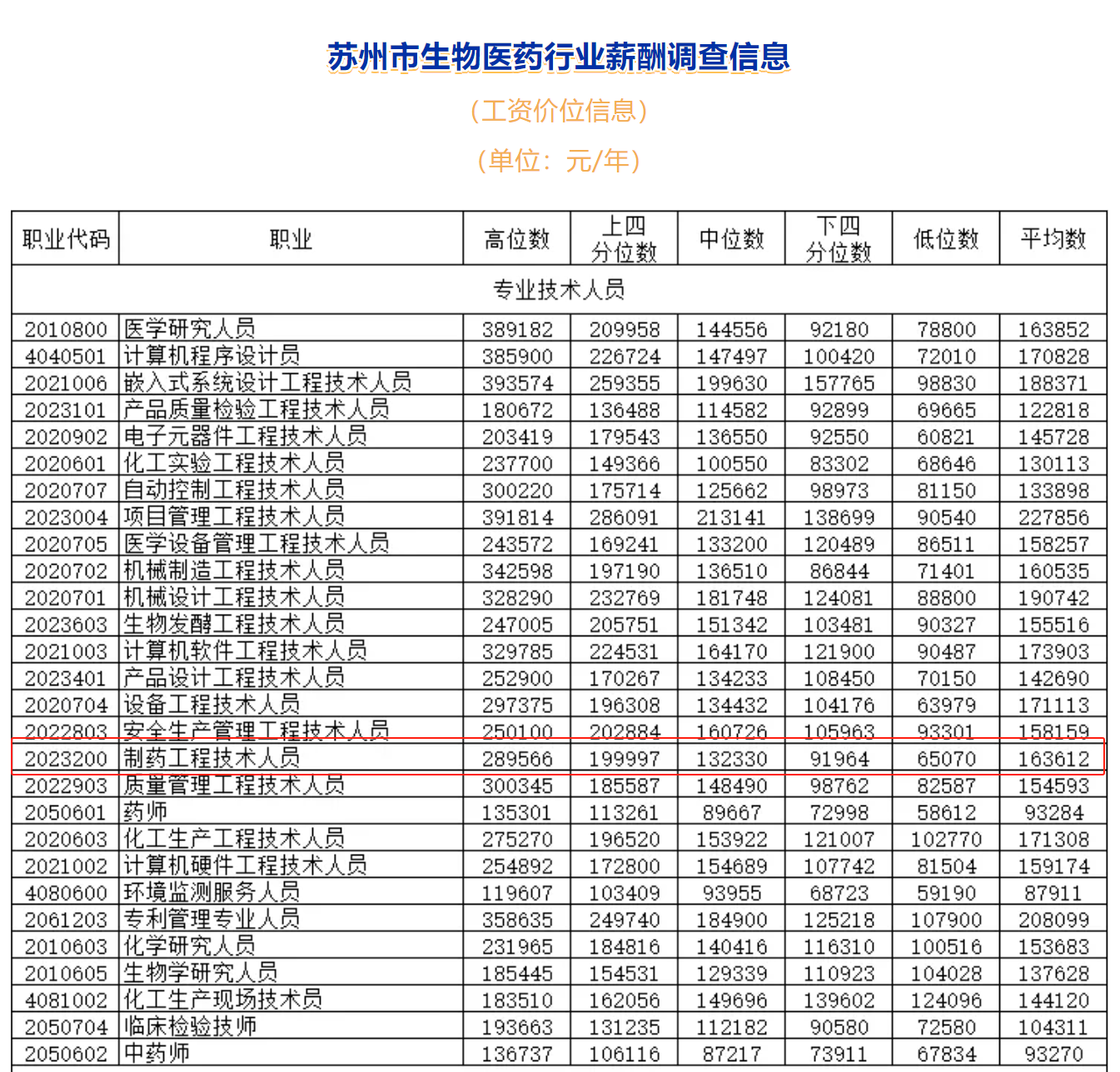Select the 上四分位数 column header
The width and height of the screenshot is (1120, 1072).
point(624,239)
